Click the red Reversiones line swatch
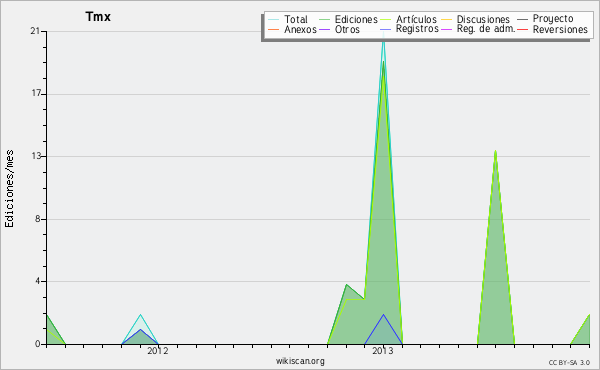The image size is (600, 370). point(522,29)
